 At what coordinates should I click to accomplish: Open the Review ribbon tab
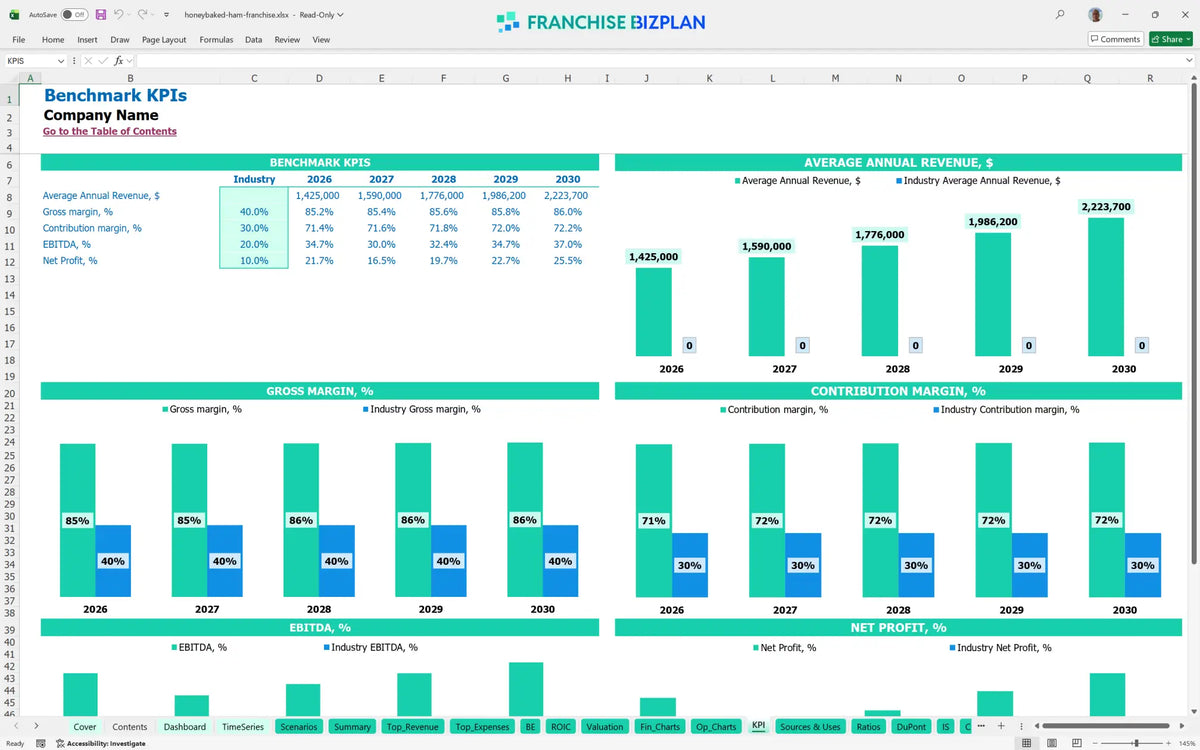(x=287, y=40)
